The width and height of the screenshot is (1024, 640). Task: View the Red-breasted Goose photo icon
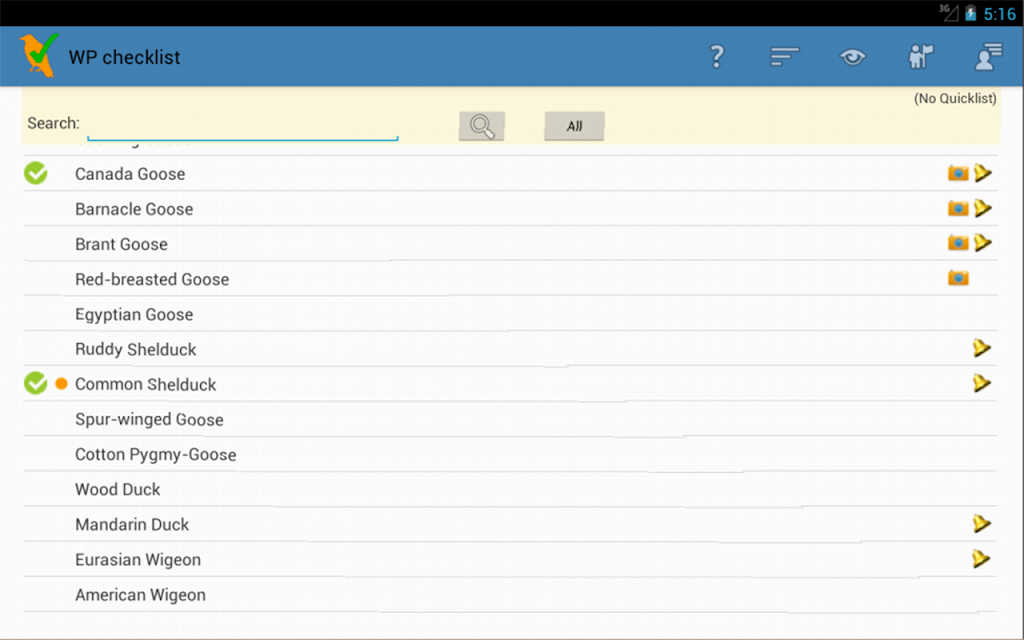pos(958,278)
